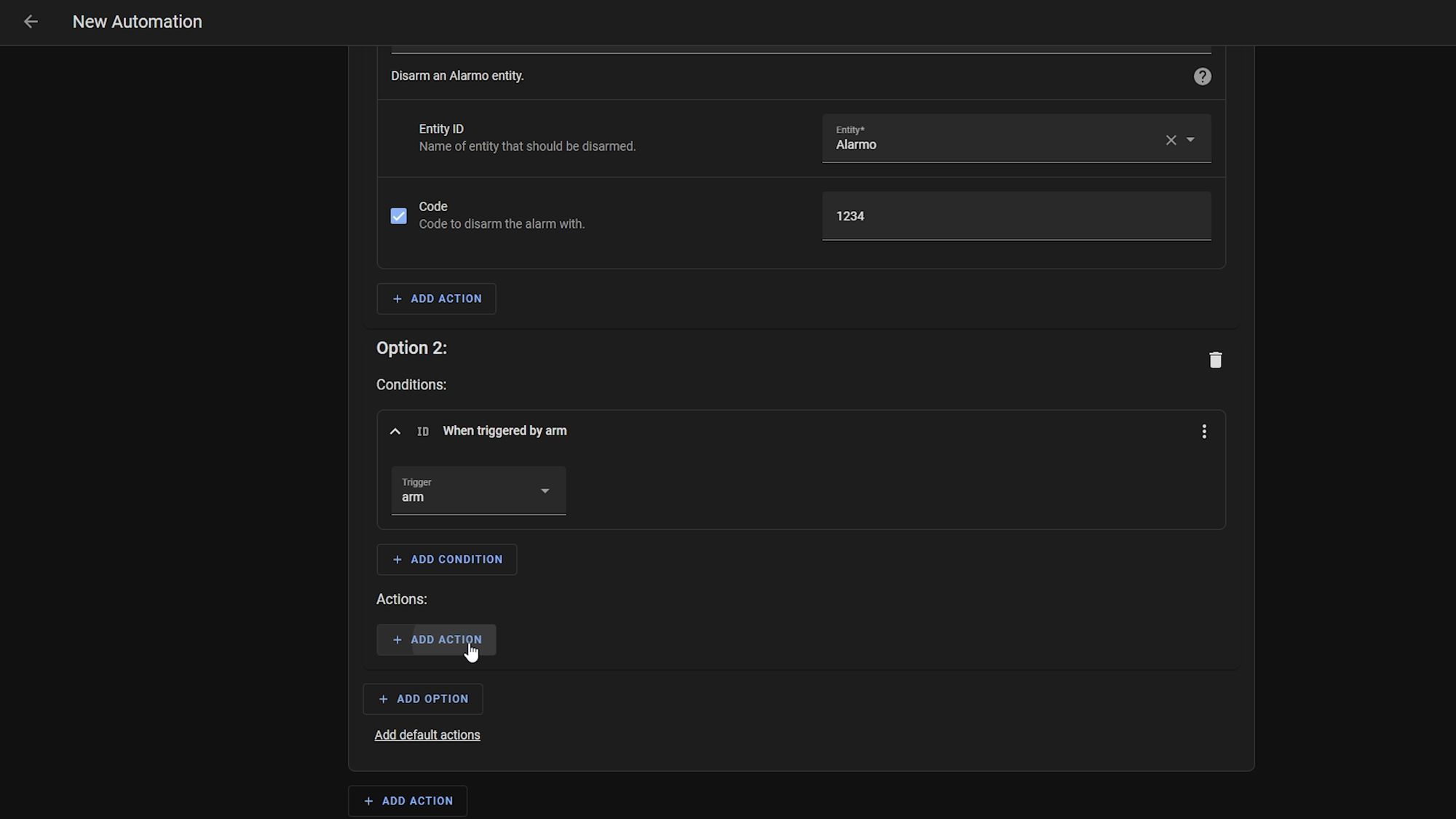Click ADD ACTION button for Option 1
1456x819 pixels.
click(437, 298)
